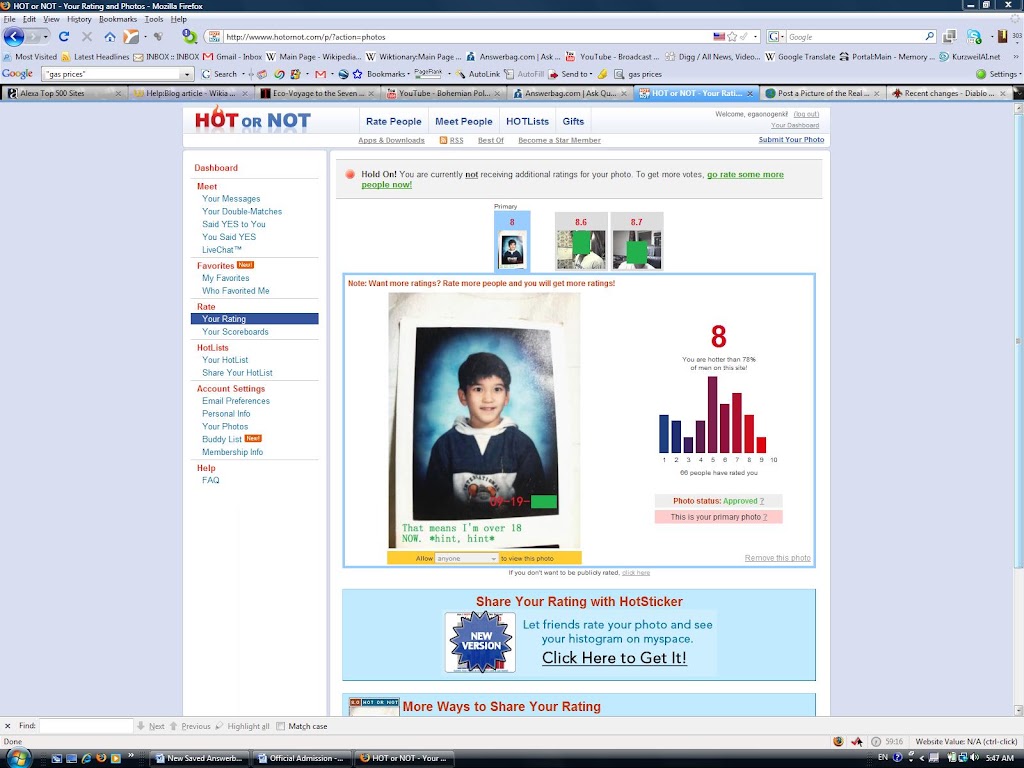Click the Rate People navigation link
This screenshot has height=768, width=1024.
pos(394,121)
